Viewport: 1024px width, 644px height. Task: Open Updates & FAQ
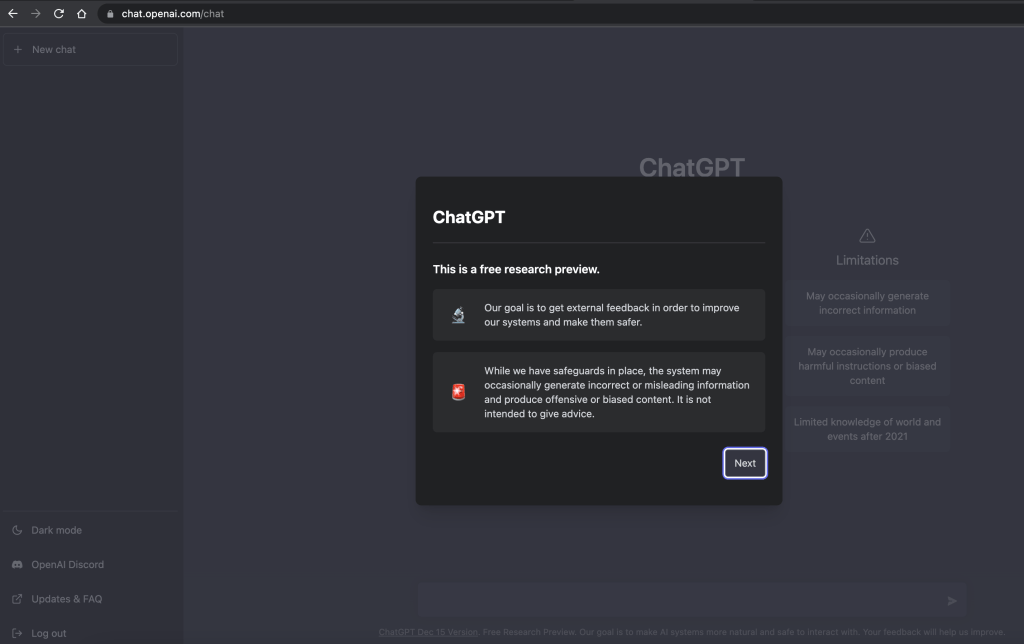pyautogui.click(x=66, y=599)
